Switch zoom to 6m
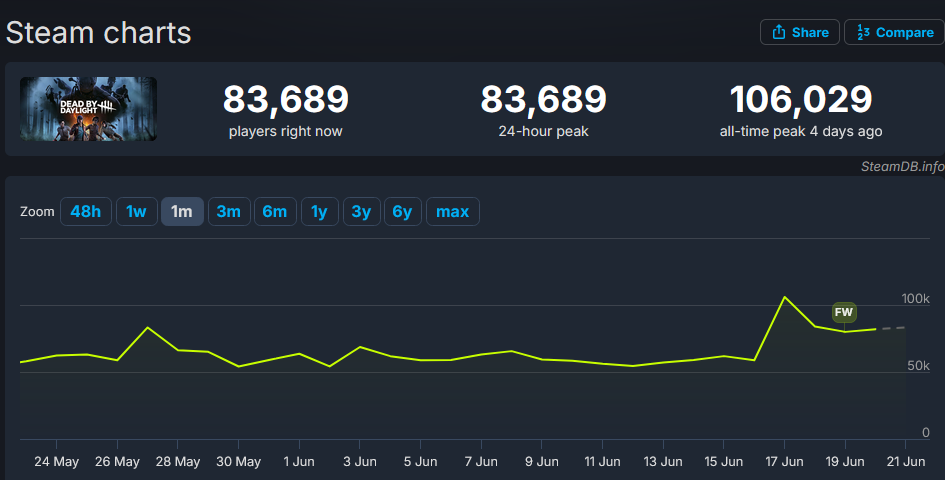Screen dimensions: 945x480 tap(275, 212)
